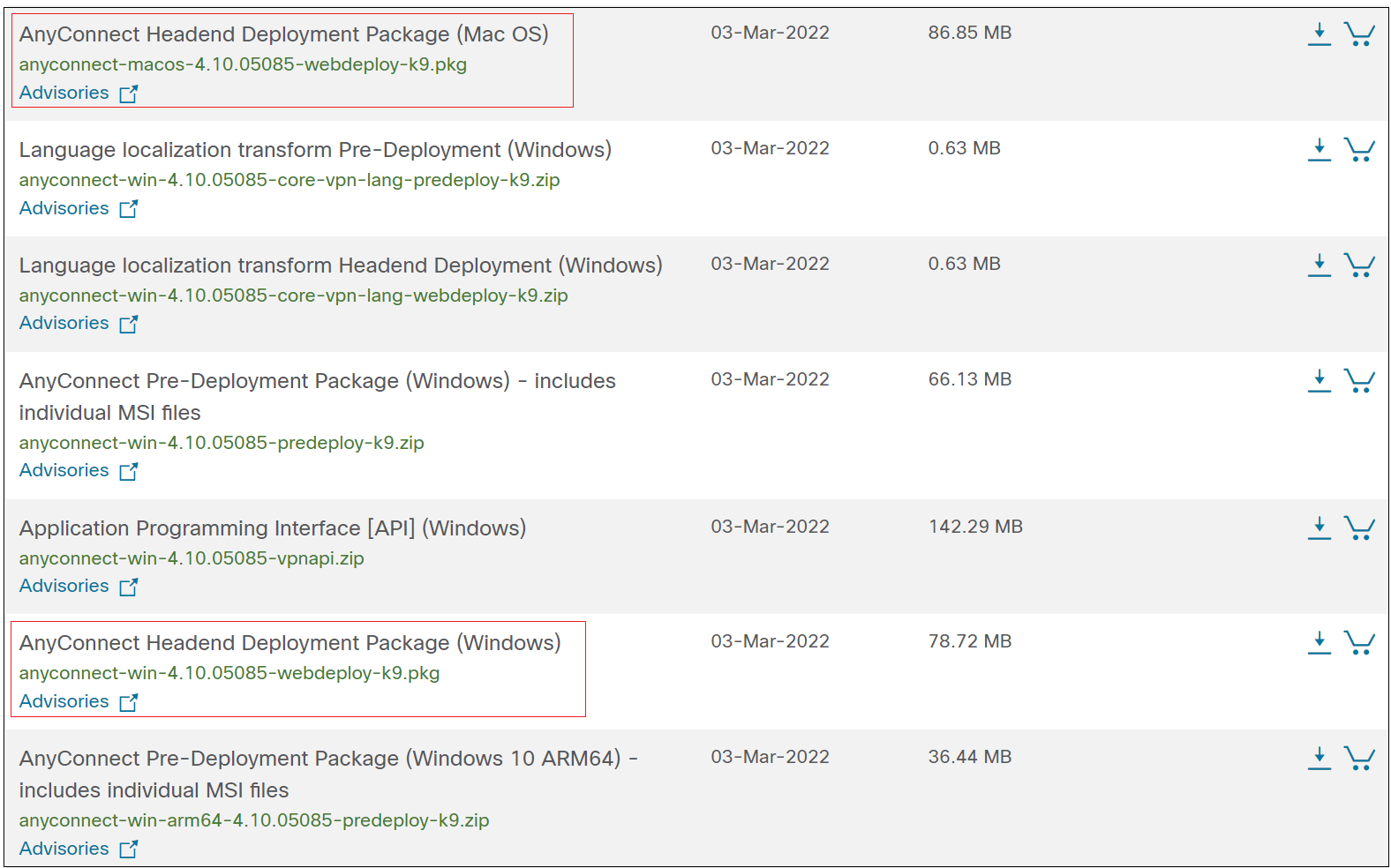
Task: Click the anyconnect-macos-4.10.05085-webdeploy-k9.pkg filename
Action: click(x=243, y=64)
